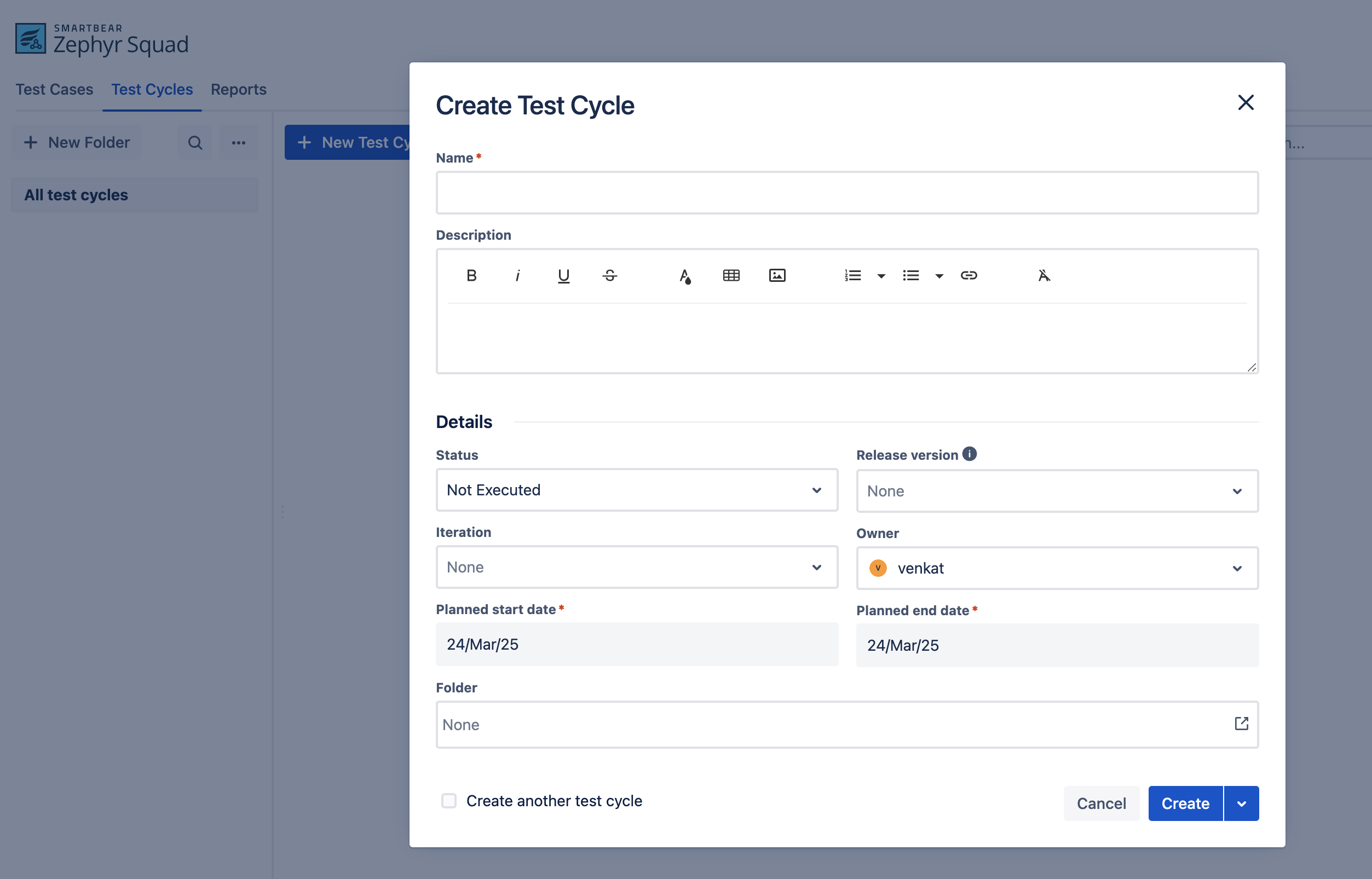Screen dimensions: 1372x879
Task: Cancel creating the test cycle
Action: point(1101,803)
